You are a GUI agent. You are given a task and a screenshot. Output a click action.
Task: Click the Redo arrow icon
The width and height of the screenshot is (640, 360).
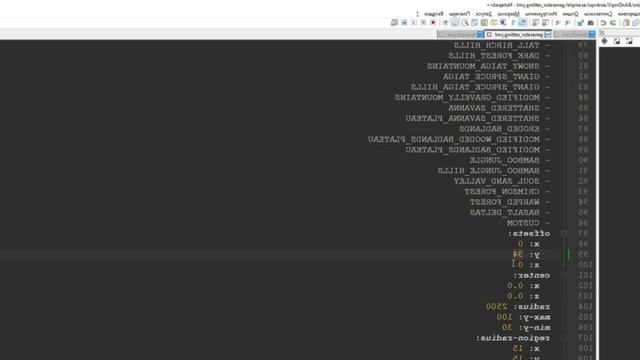pyautogui.click(x=603, y=23)
